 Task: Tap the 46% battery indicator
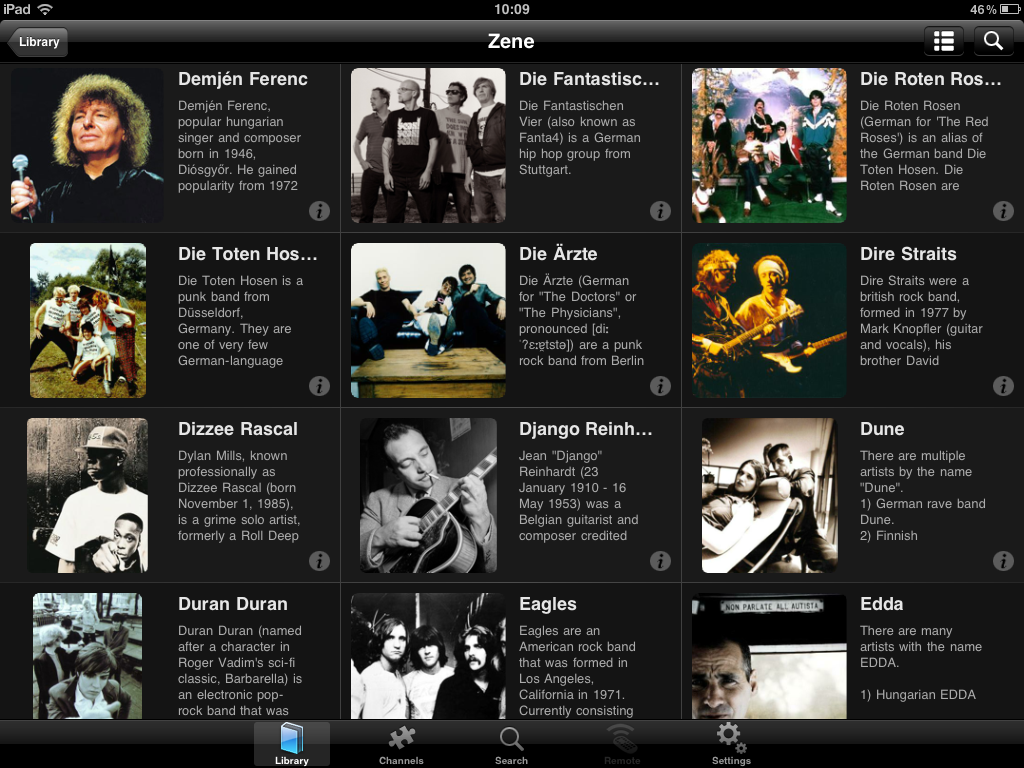click(x=995, y=9)
